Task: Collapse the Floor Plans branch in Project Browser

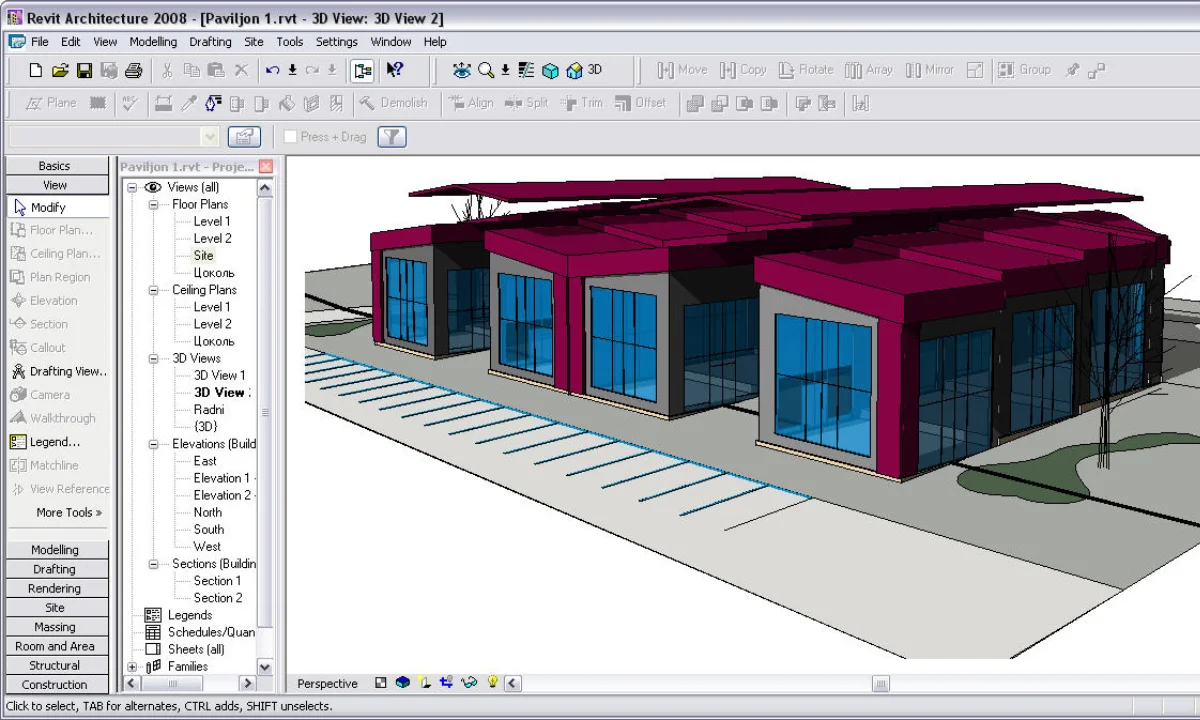Action: click(x=152, y=204)
